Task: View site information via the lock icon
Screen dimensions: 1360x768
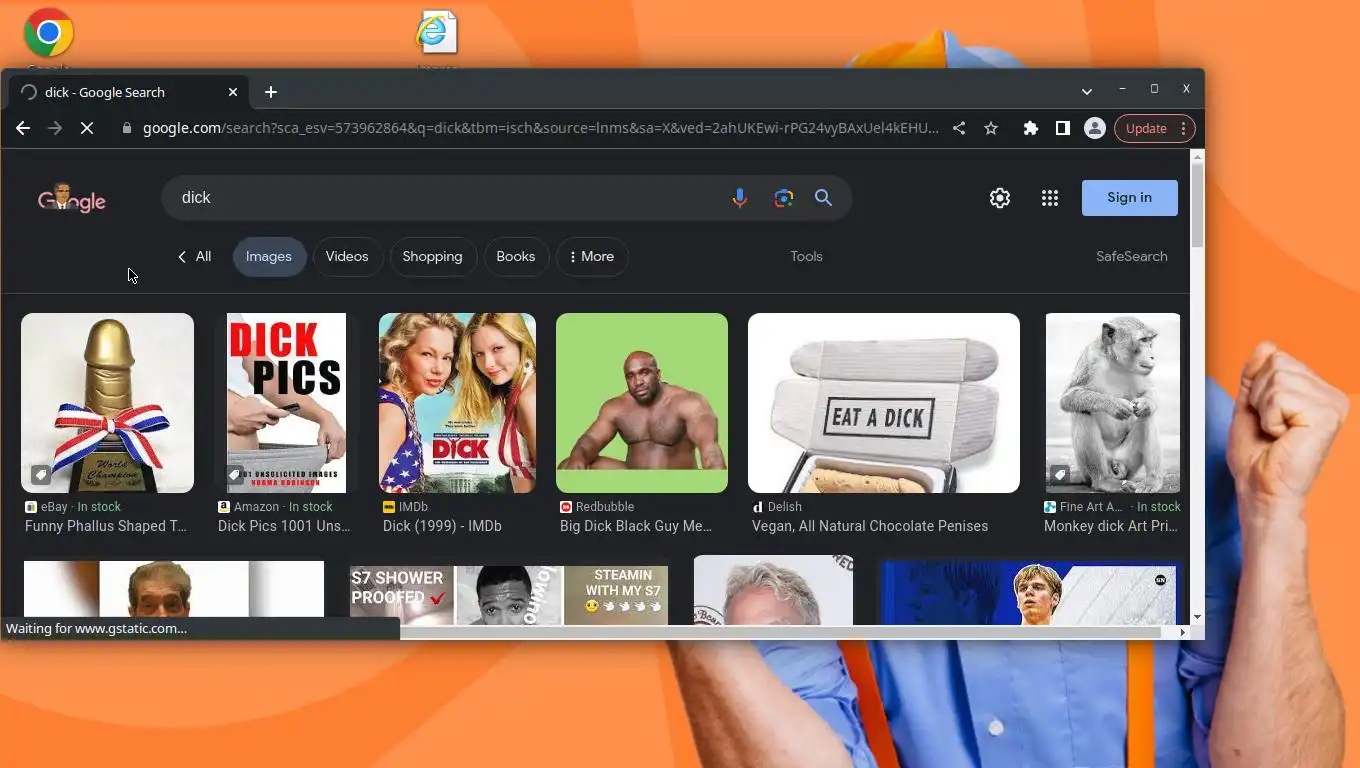Action: (x=126, y=128)
